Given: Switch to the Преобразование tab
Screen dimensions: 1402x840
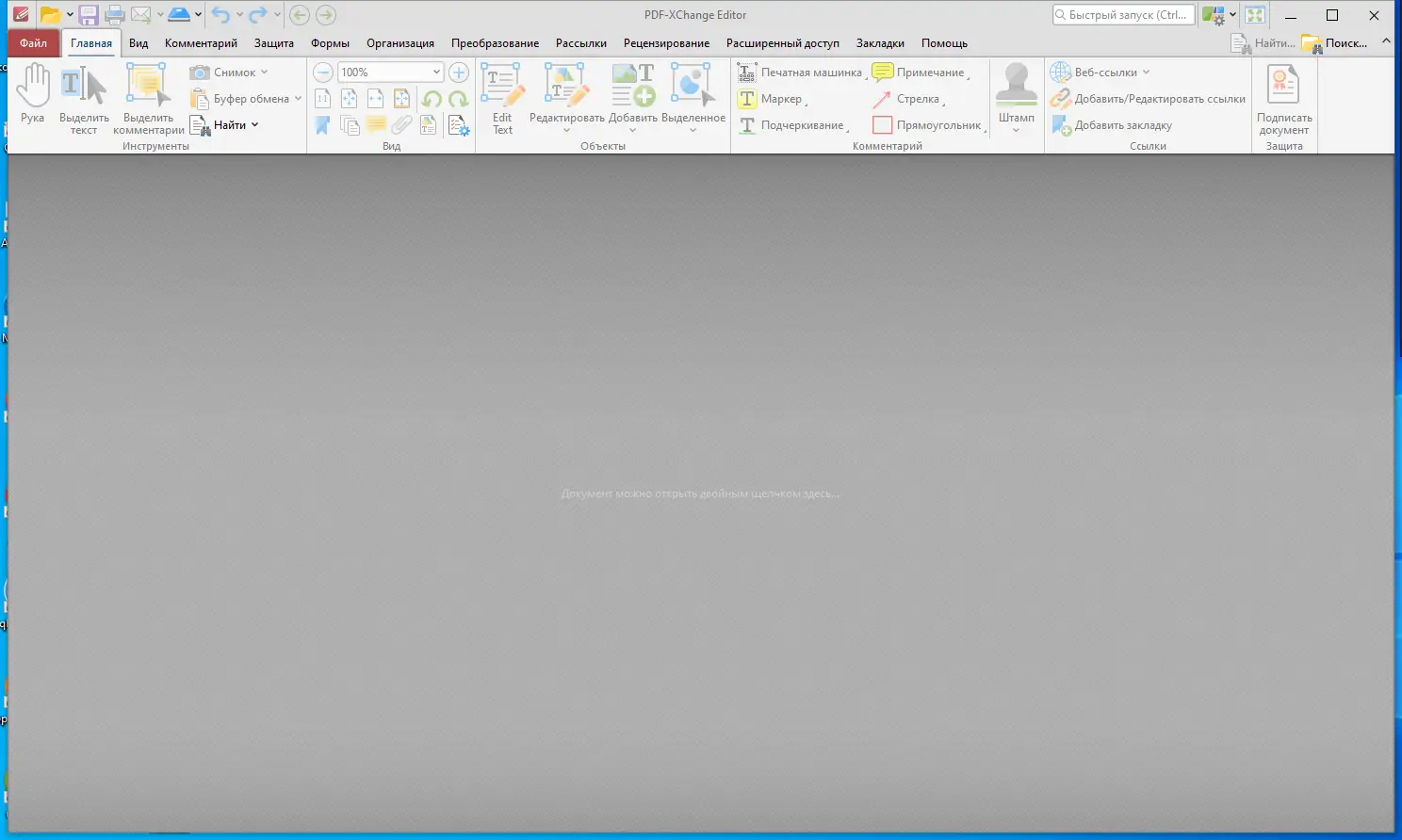Looking at the screenshot, I should (x=496, y=43).
